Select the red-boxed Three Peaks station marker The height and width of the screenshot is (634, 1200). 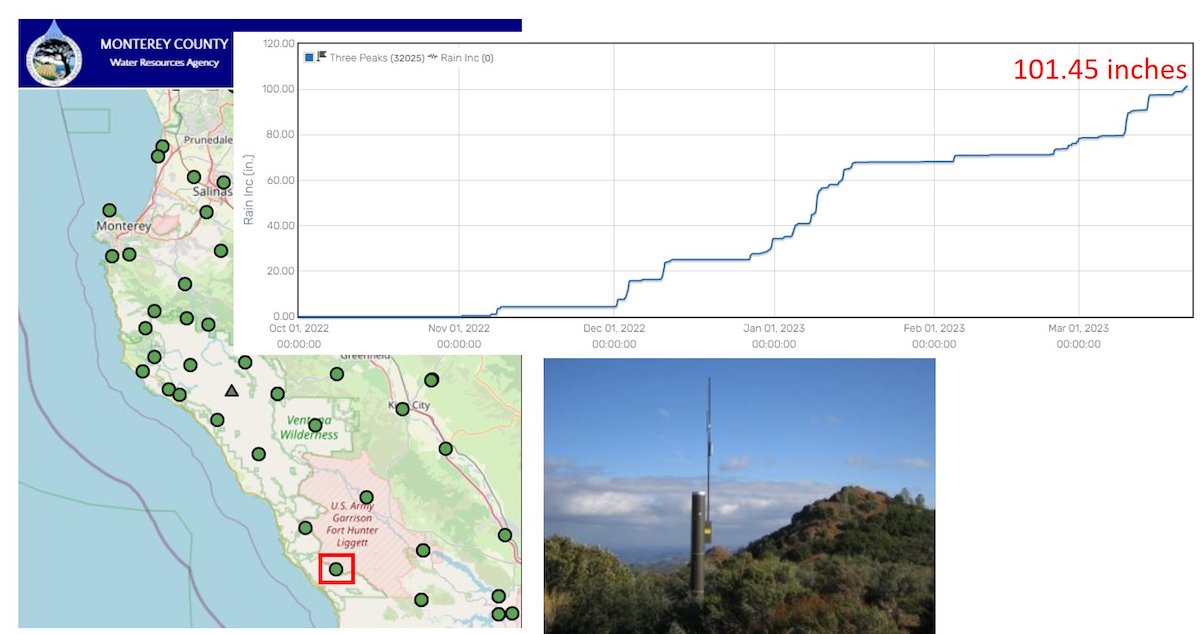[x=336, y=569]
